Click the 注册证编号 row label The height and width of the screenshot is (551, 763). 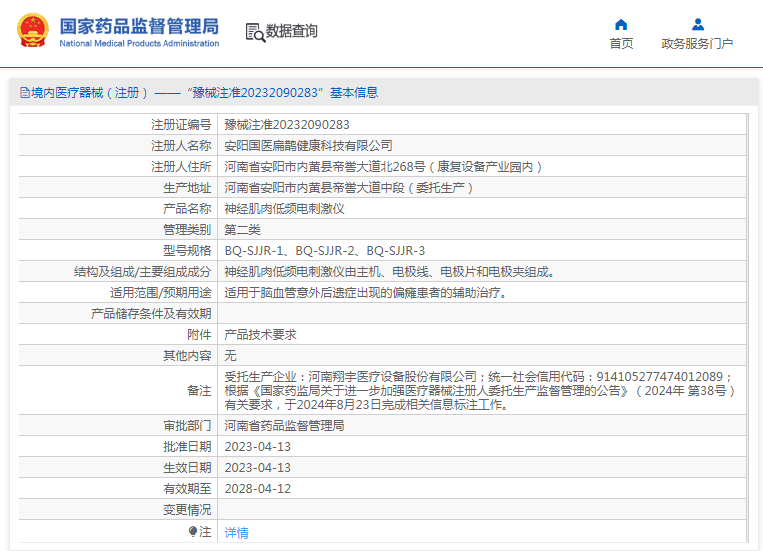181,125
